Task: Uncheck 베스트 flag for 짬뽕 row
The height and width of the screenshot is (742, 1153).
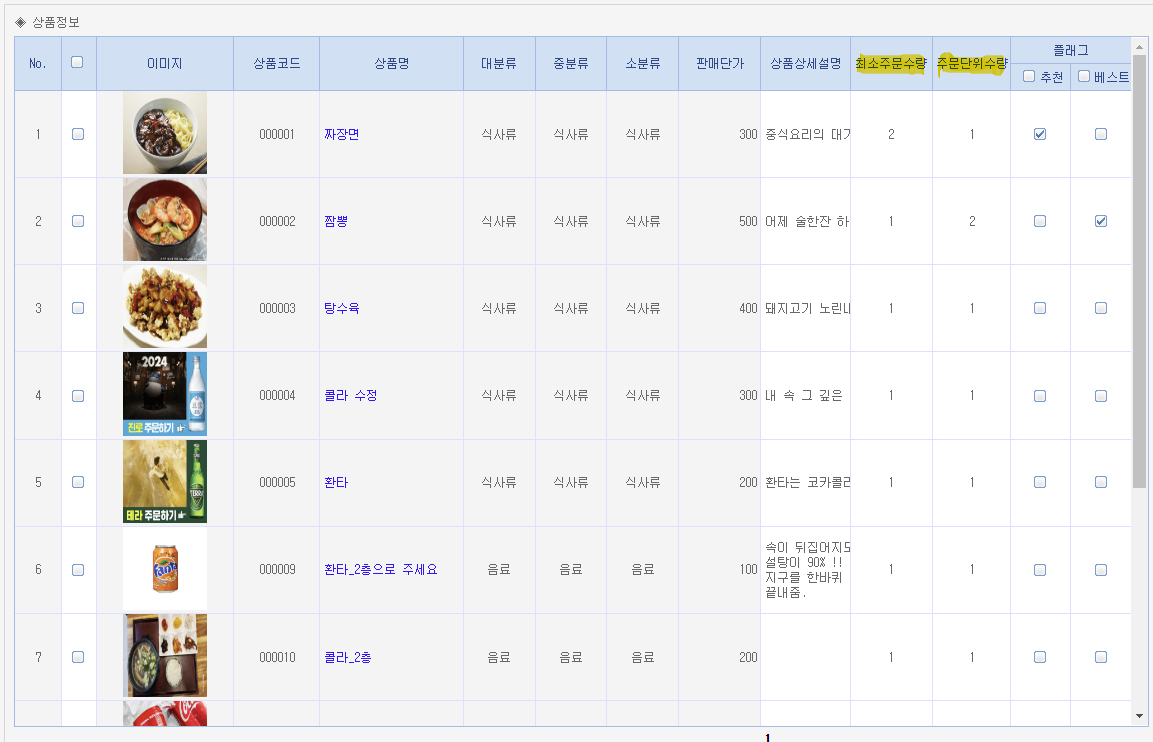Action: [x=1101, y=221]
